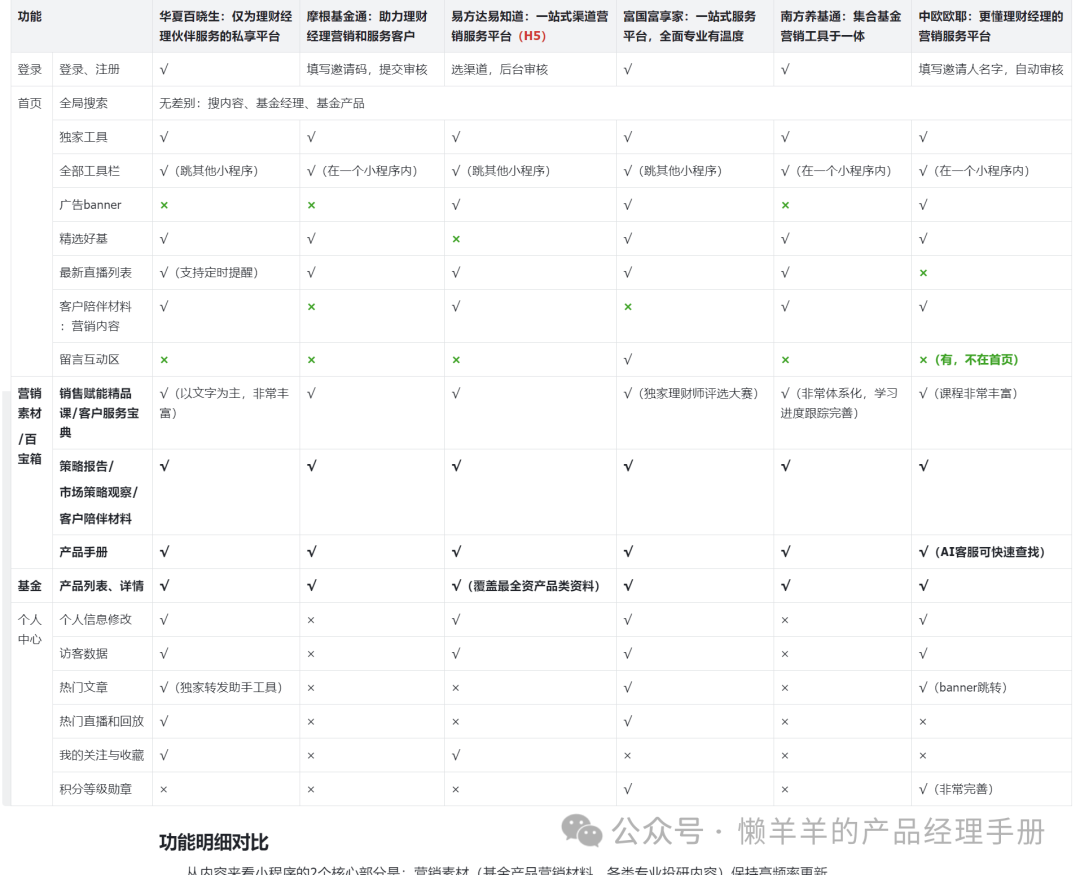The image size is (1080, 875).
Task: Click the '中欧欧耶' column header
Action: tap(990, 26)
